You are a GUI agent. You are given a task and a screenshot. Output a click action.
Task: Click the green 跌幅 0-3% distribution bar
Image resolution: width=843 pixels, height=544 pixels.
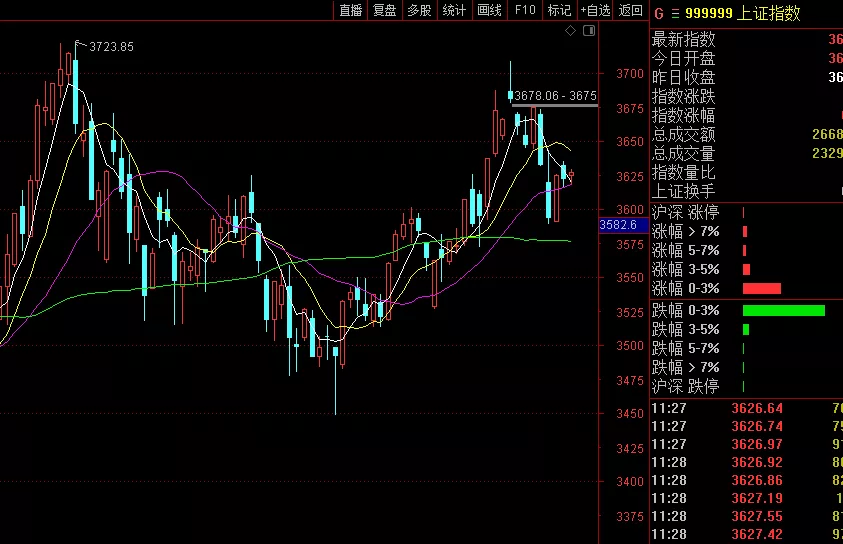click(783, 310)
